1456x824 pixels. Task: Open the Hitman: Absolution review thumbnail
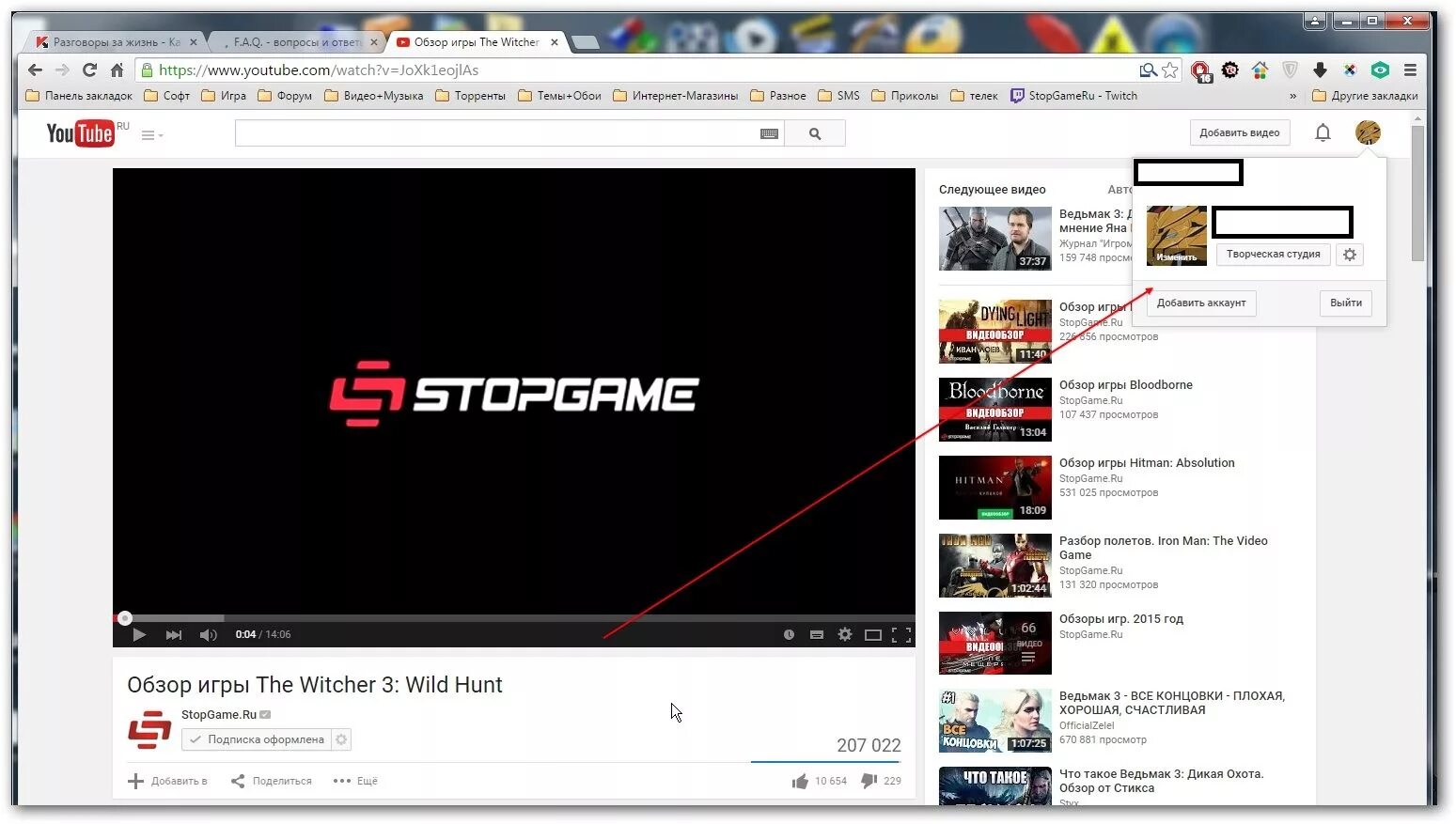[995, 488]
